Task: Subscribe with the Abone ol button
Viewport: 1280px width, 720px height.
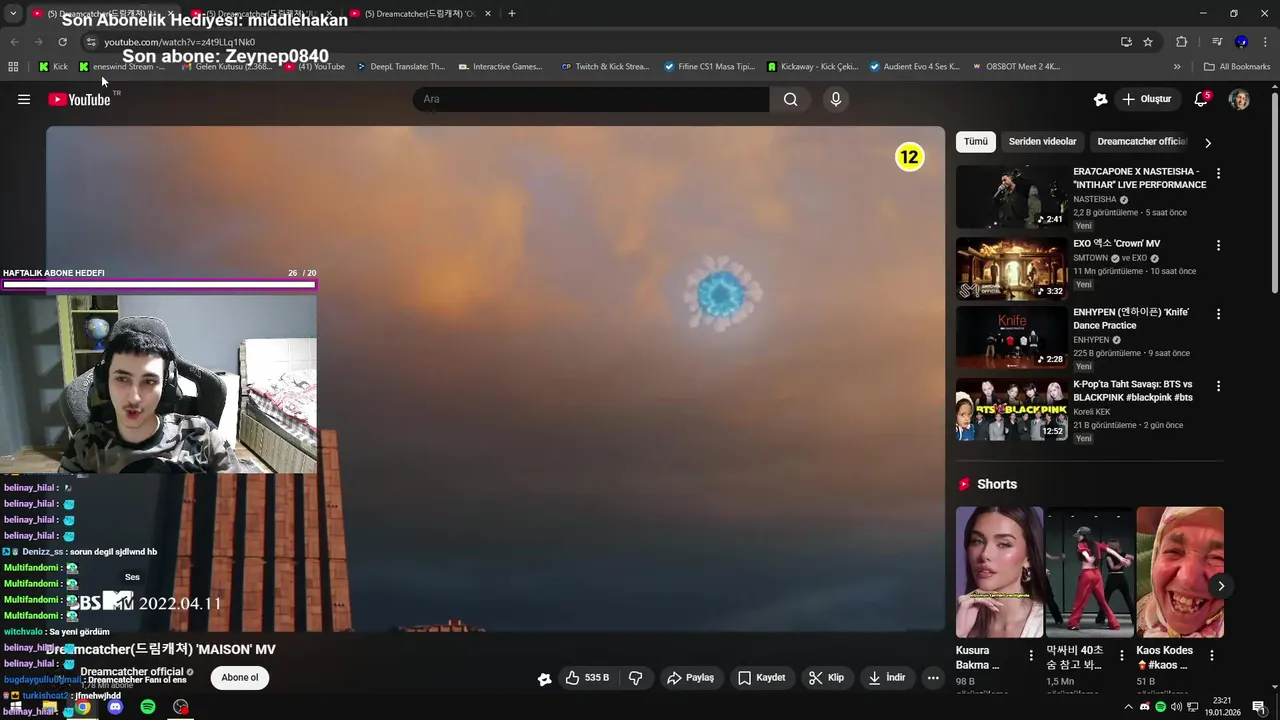Action: point(240,677)
